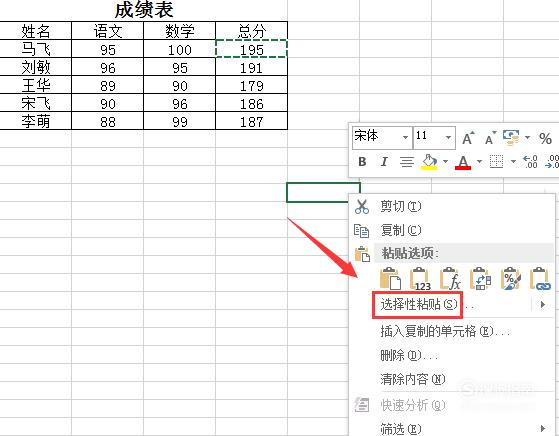
Task: Select 王华's Chinese score 89
Action: (108, 85)
